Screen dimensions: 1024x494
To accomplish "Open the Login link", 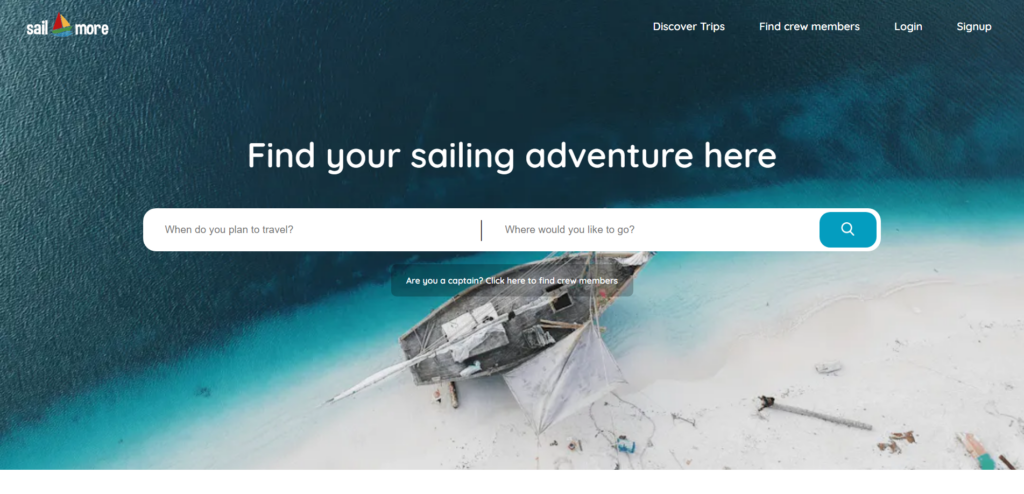I will click(x=908, y=27).
